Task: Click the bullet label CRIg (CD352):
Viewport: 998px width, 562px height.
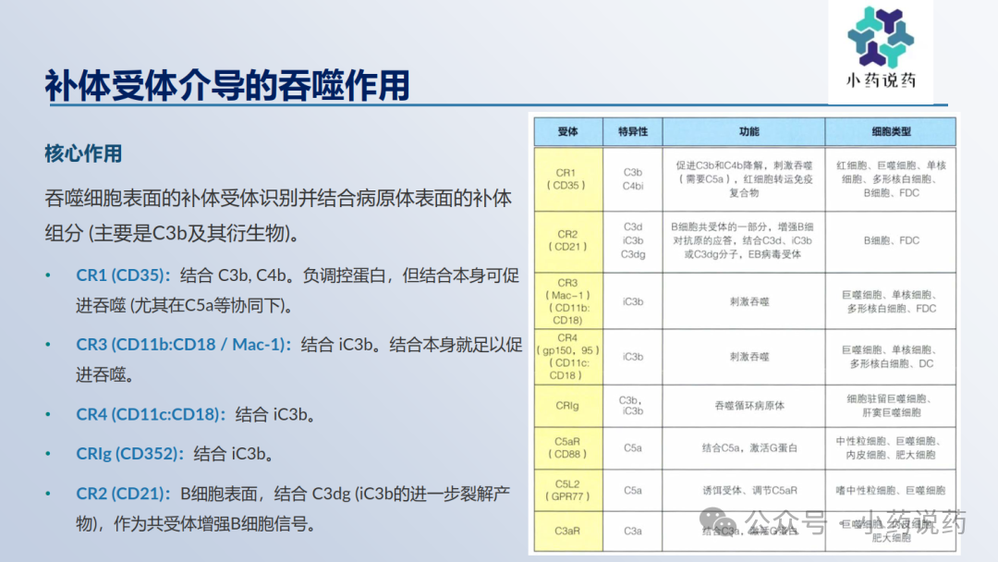Action: coord(130,454)
